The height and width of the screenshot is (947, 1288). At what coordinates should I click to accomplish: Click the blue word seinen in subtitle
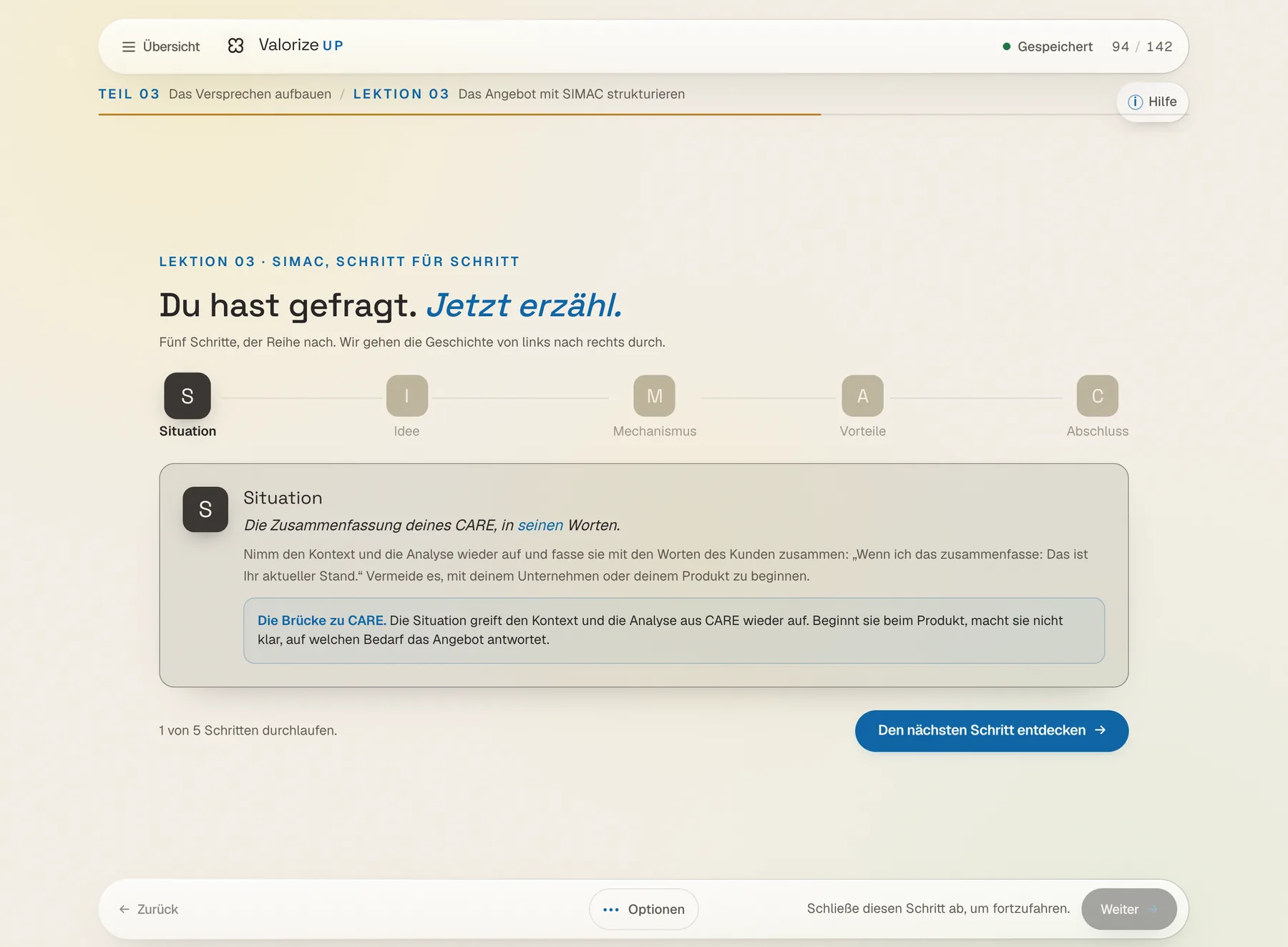pyautogui.click(x=540, y=525)
